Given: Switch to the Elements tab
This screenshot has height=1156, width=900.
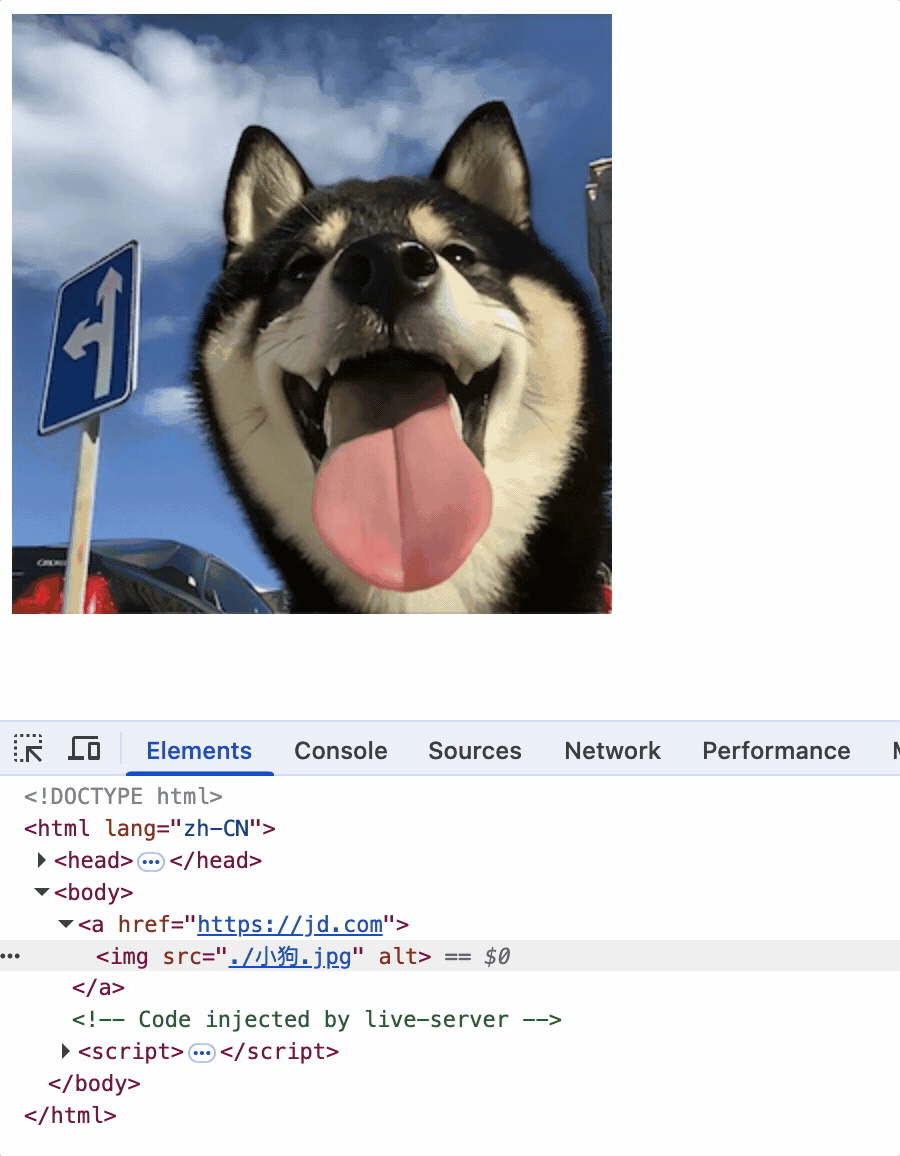Looking at the screenshot, I should tap(199, 751).
